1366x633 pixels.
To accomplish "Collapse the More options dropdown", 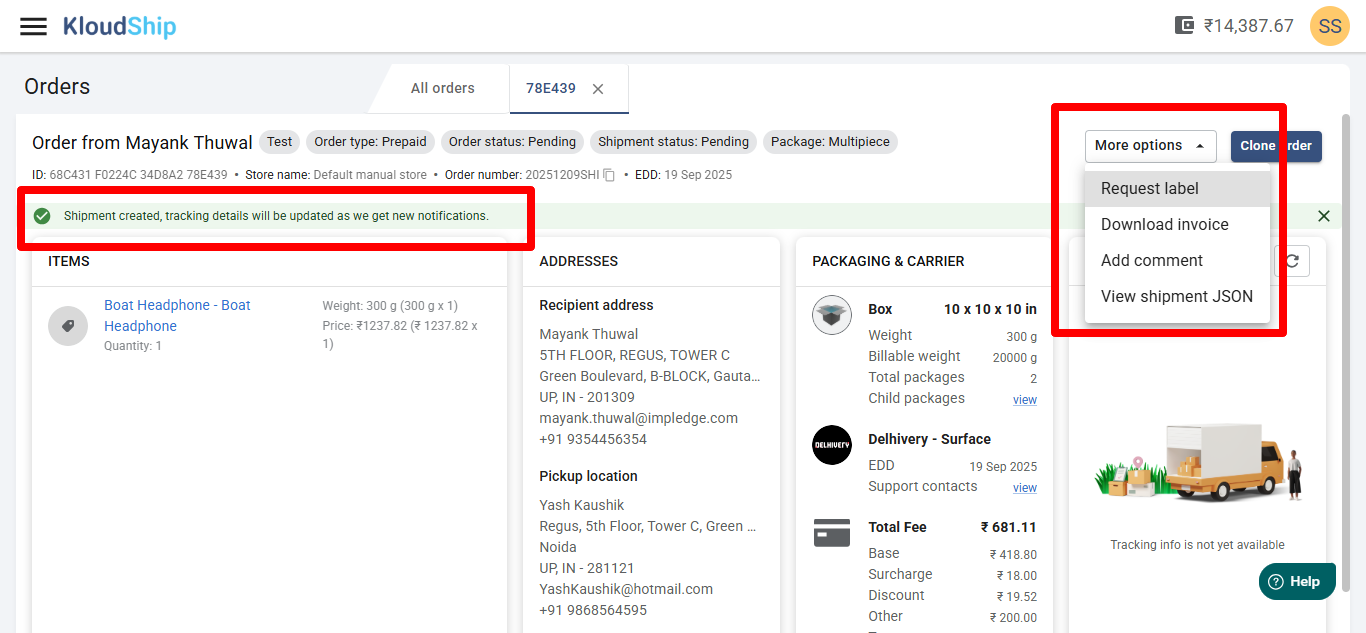I will tap(1150, 146).
